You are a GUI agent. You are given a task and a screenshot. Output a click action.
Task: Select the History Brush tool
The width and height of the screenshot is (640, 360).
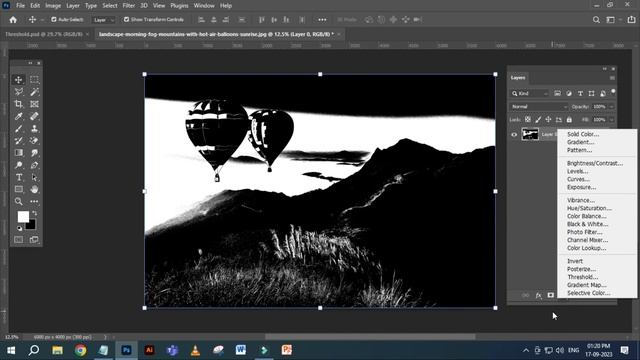pyautogui.click(x=18, y=141)
